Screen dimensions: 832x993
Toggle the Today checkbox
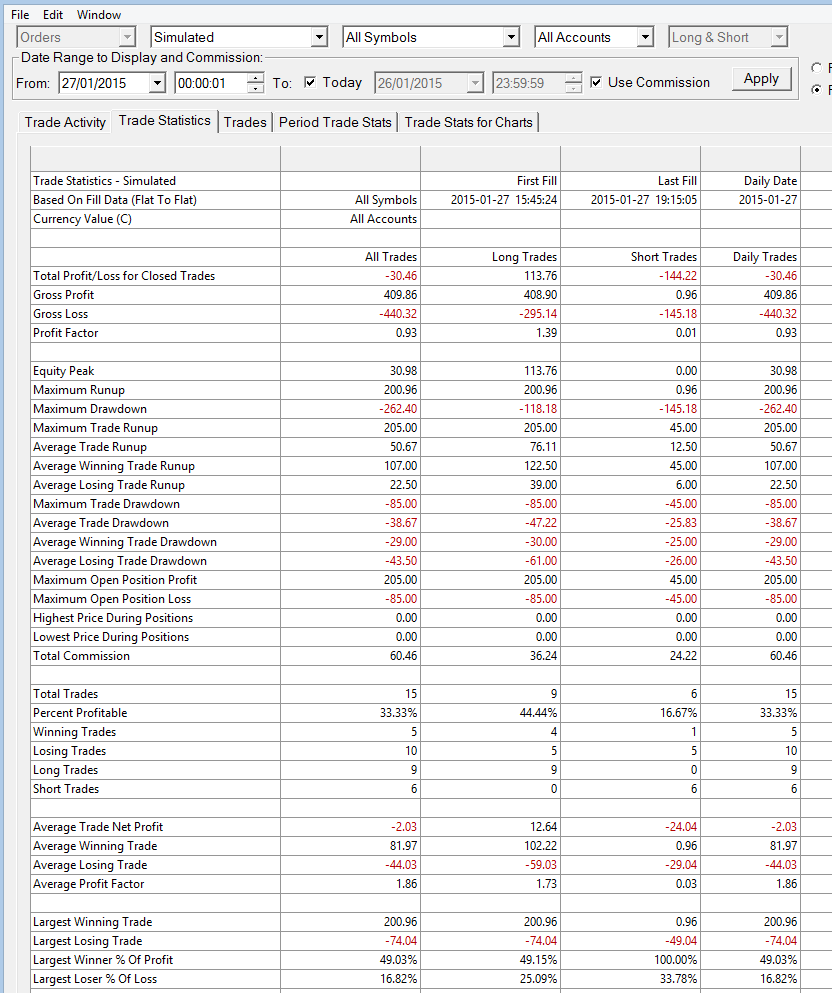(310, 82)
